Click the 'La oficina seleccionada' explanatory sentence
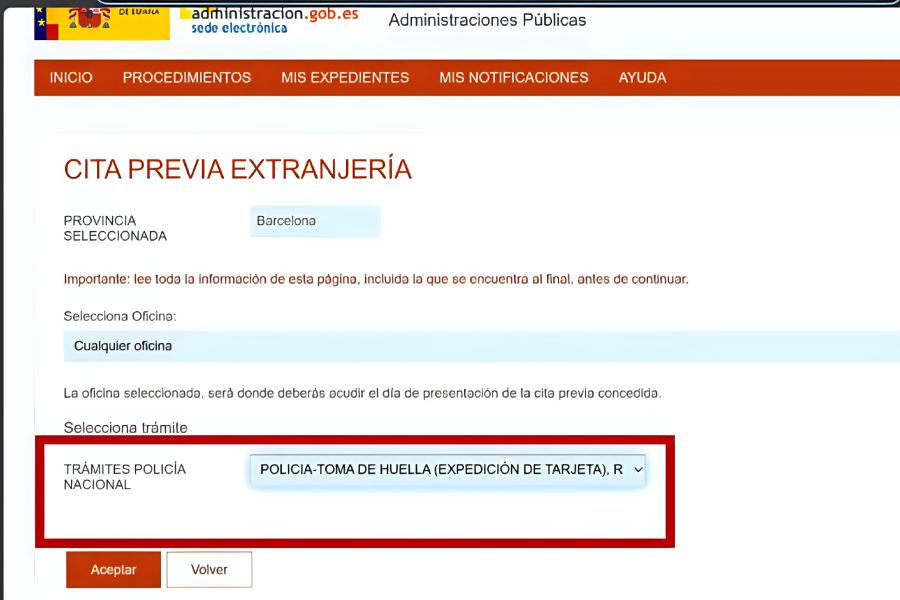900x600 pixels. click(x=362, y=393)
